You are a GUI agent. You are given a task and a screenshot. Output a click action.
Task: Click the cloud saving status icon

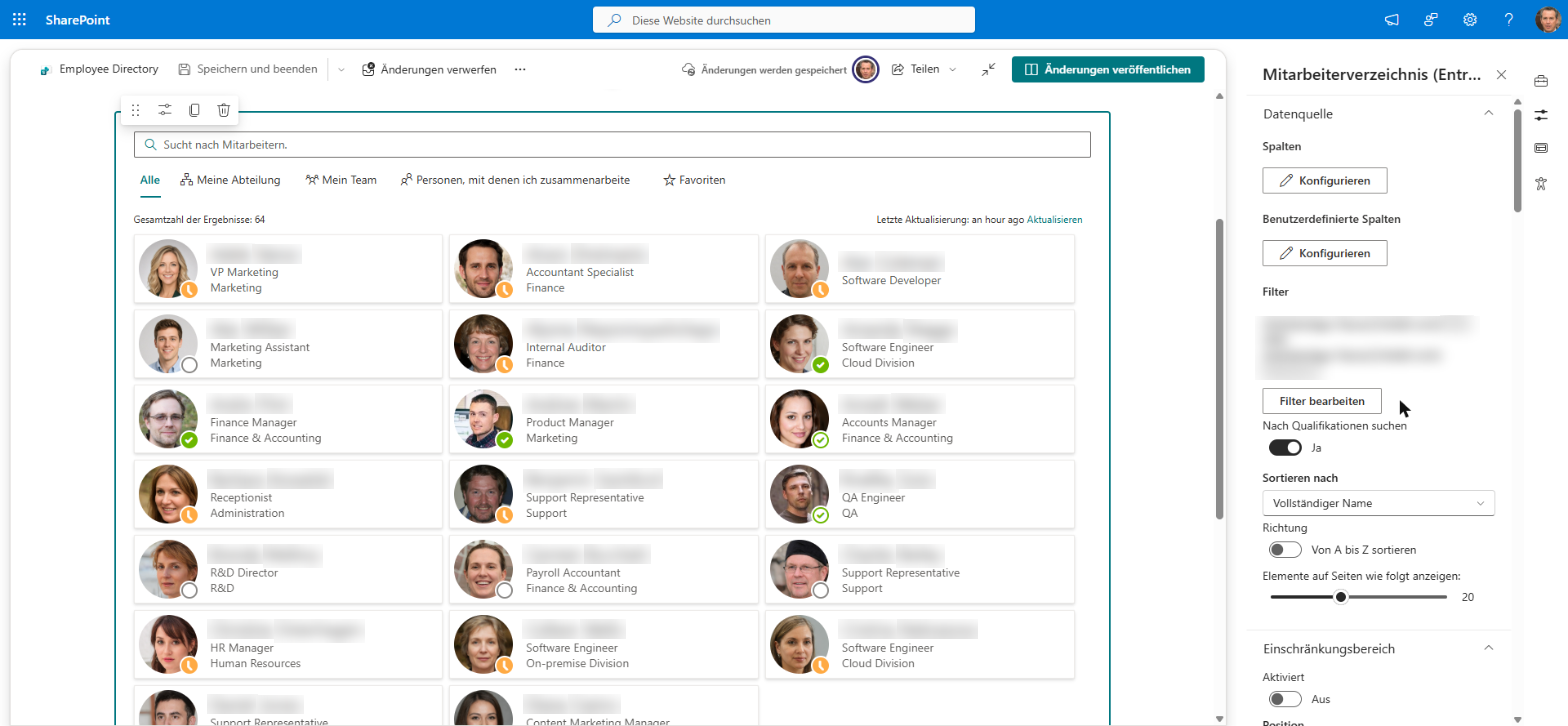tap(688, 69)
